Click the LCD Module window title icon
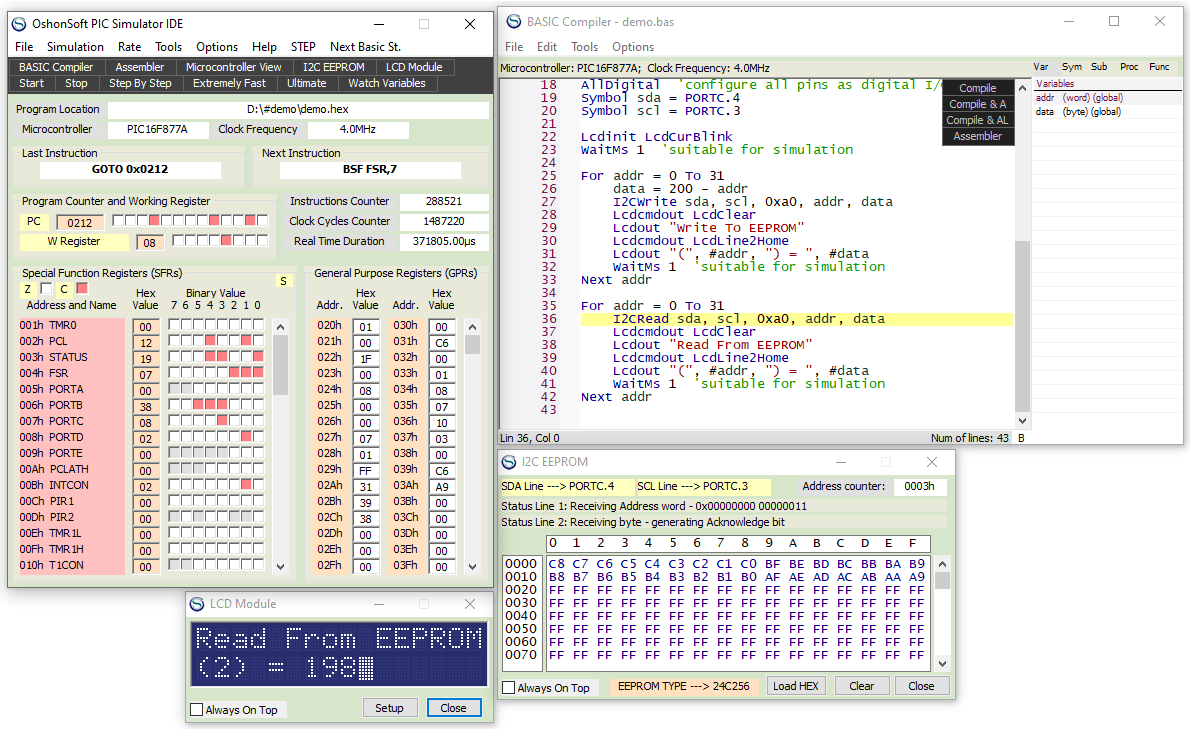Screen dimensions: 1190x729 [x=196, y=604]
